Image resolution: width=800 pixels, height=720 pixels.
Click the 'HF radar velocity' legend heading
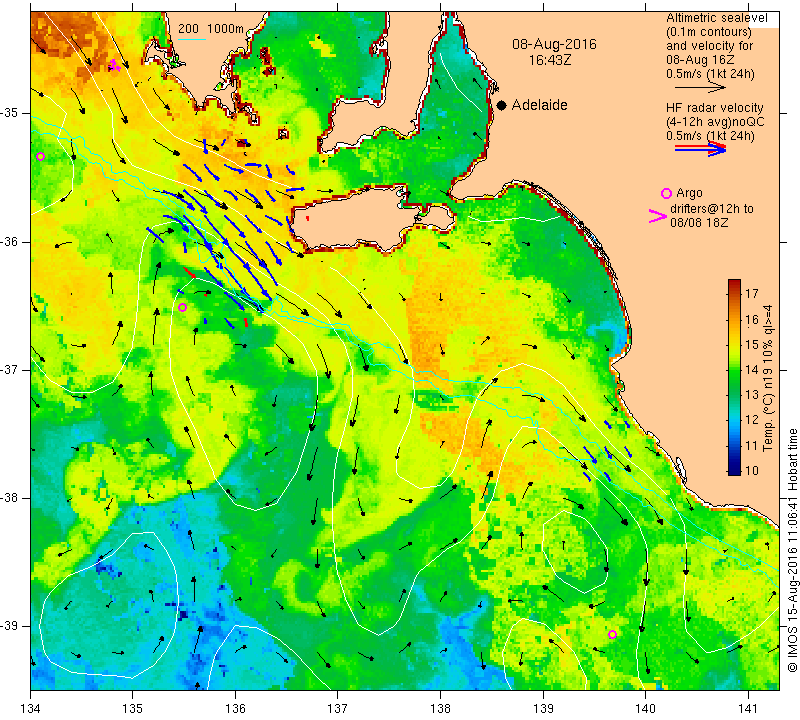(x=714, y=108)
